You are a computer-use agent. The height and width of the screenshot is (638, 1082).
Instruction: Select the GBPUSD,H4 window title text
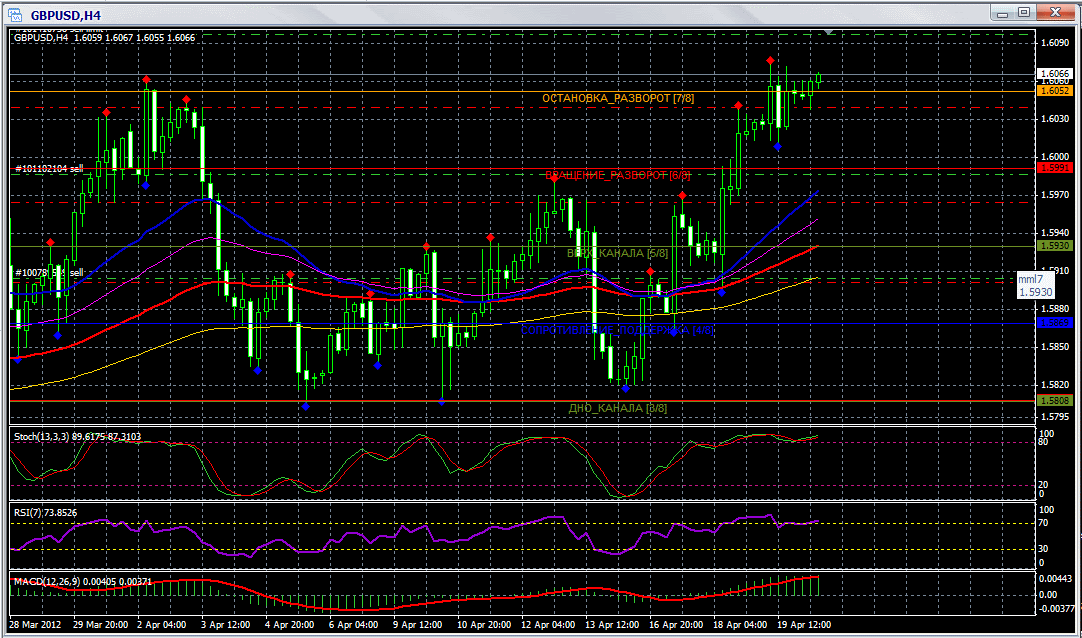[x=66, y=15]
